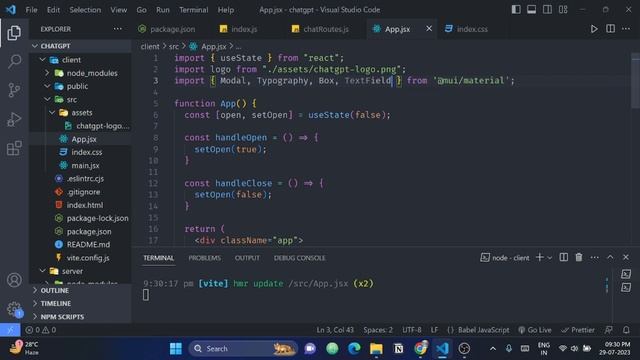Open README.md file
This screenshot has height=360, width=640.
(x=80, y=244)
